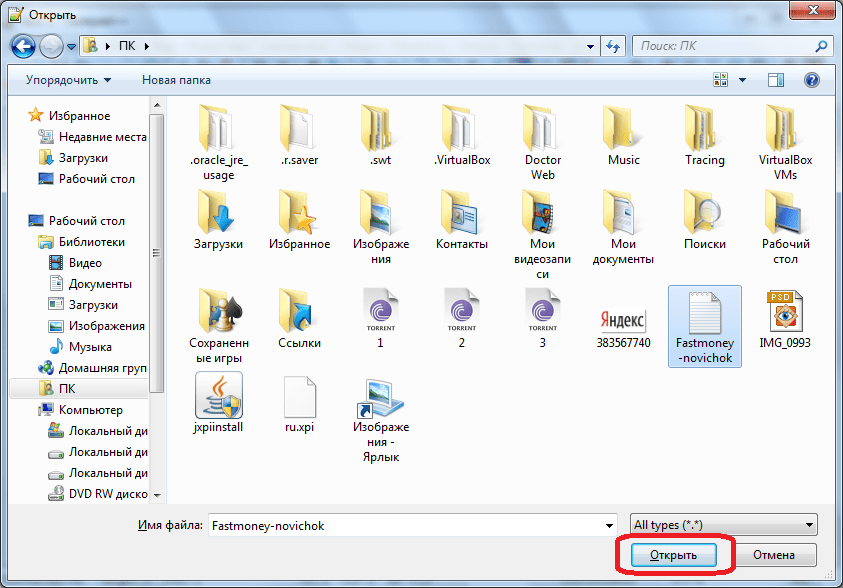The width and height of the screenshot is (843, 588).
Task: Select the Яндекс file 383567740
Action: click(x=623, y=328)
